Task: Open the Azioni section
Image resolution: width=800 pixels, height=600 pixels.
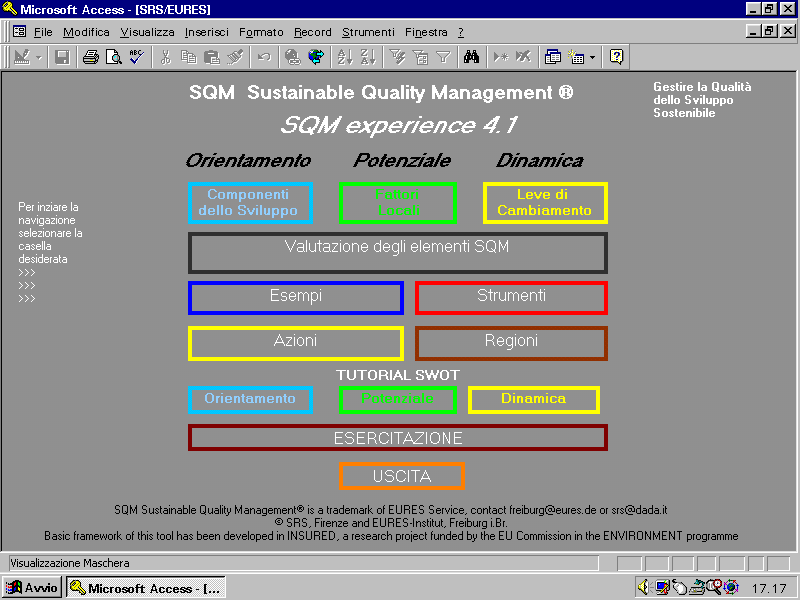Action: [x=296, y=343]
